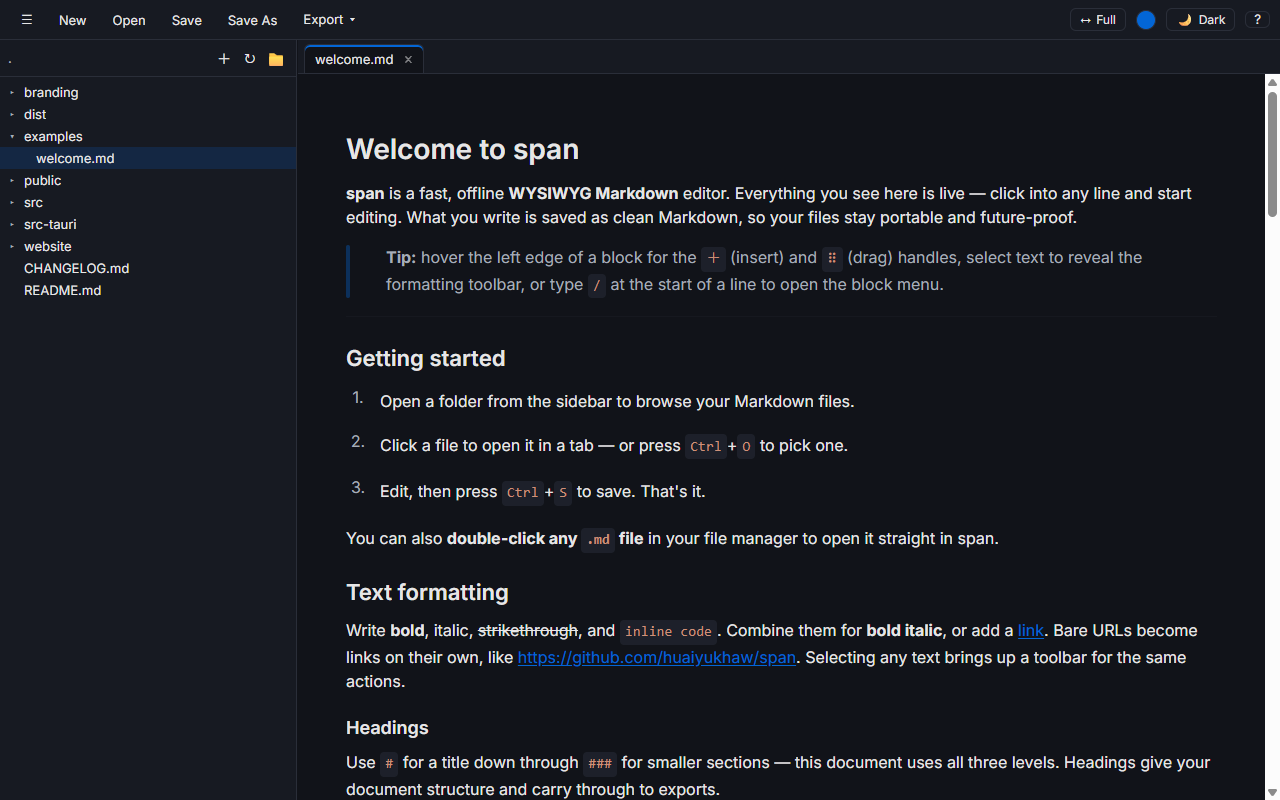
Task: Follow the 'link' hyperlink in Text formatting
Action: (1031, 630)
